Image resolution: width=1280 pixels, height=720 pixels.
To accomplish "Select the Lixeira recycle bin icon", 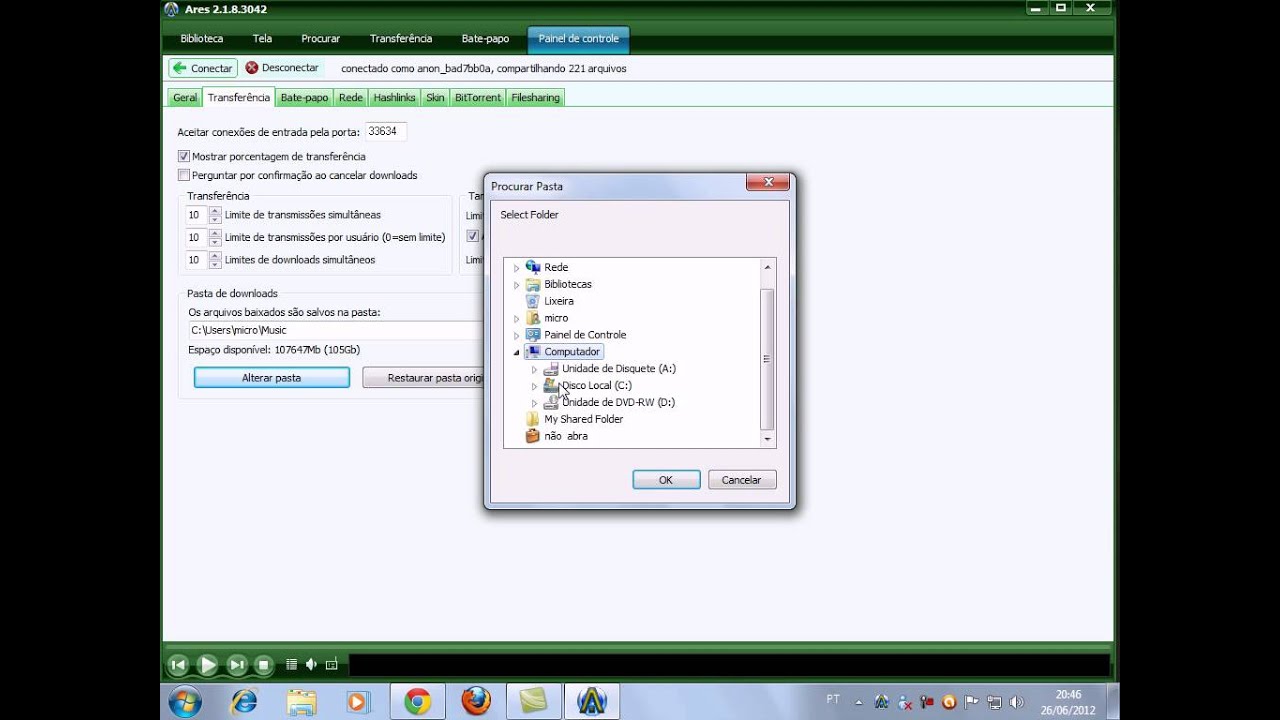I will click(x=533, y=301).
